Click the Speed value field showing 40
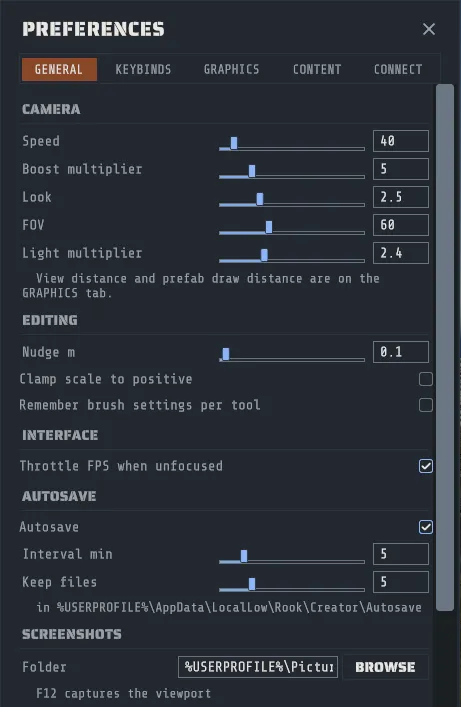Viewport: 461px width, 707px height. tap(401, 141)
